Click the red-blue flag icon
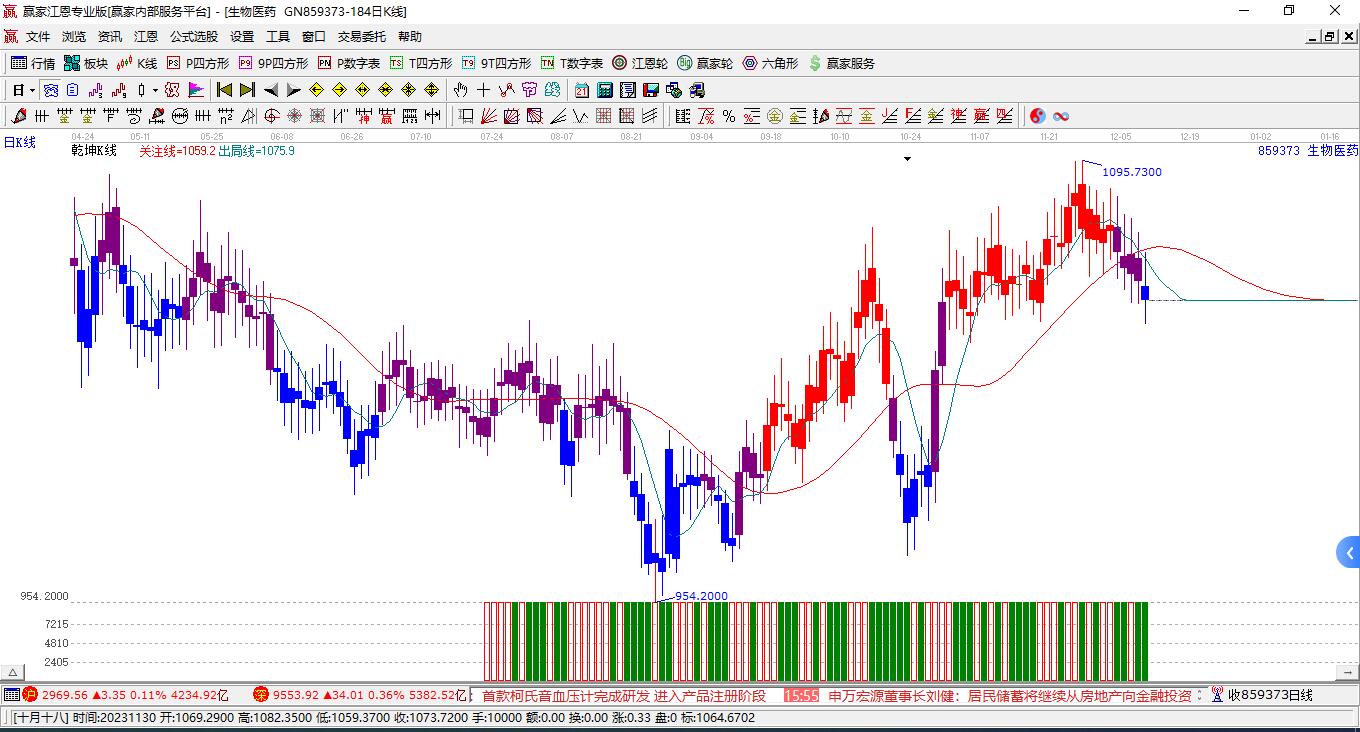The width and height of the screenshot is (1360, 732). [x=196, y=90]
